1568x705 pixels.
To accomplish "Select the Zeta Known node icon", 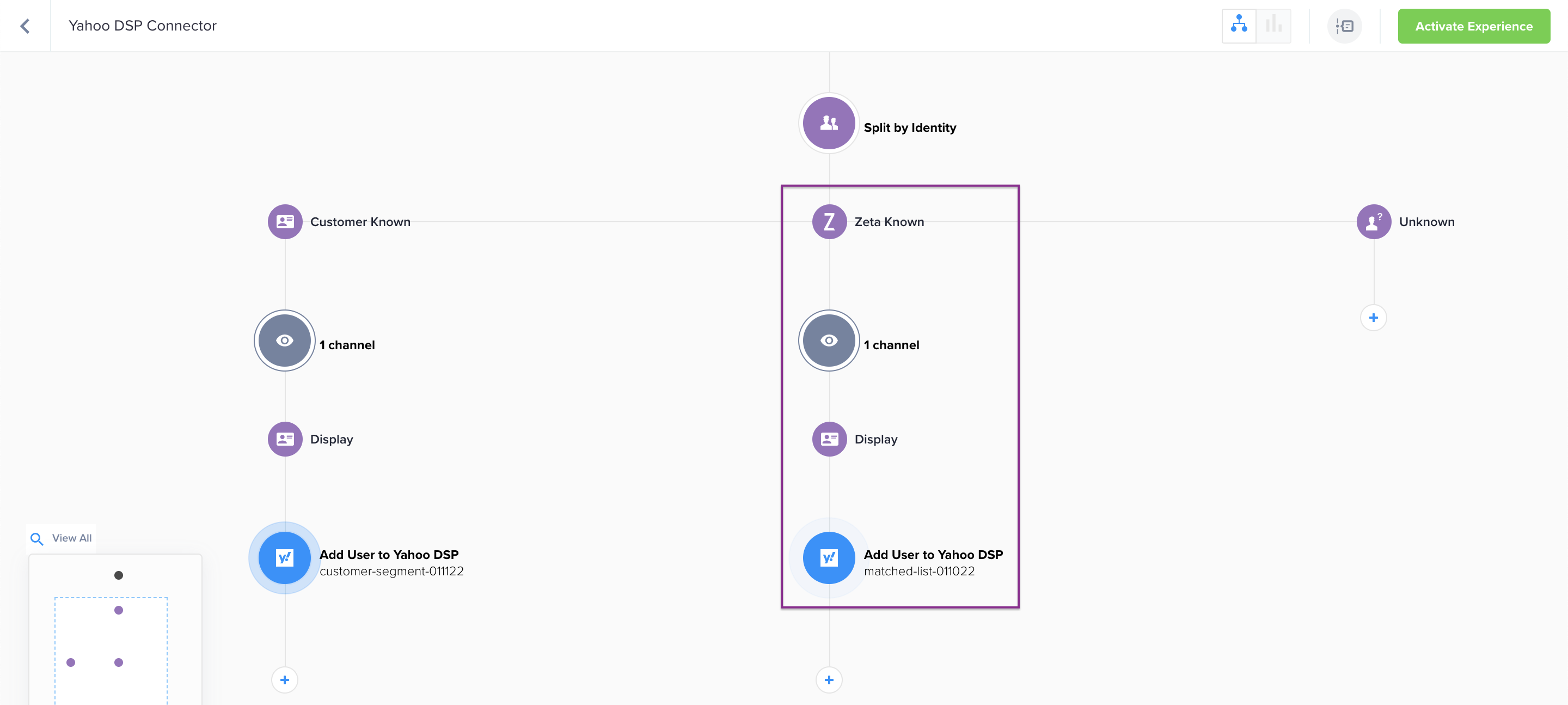I will [x=829, y=222].
